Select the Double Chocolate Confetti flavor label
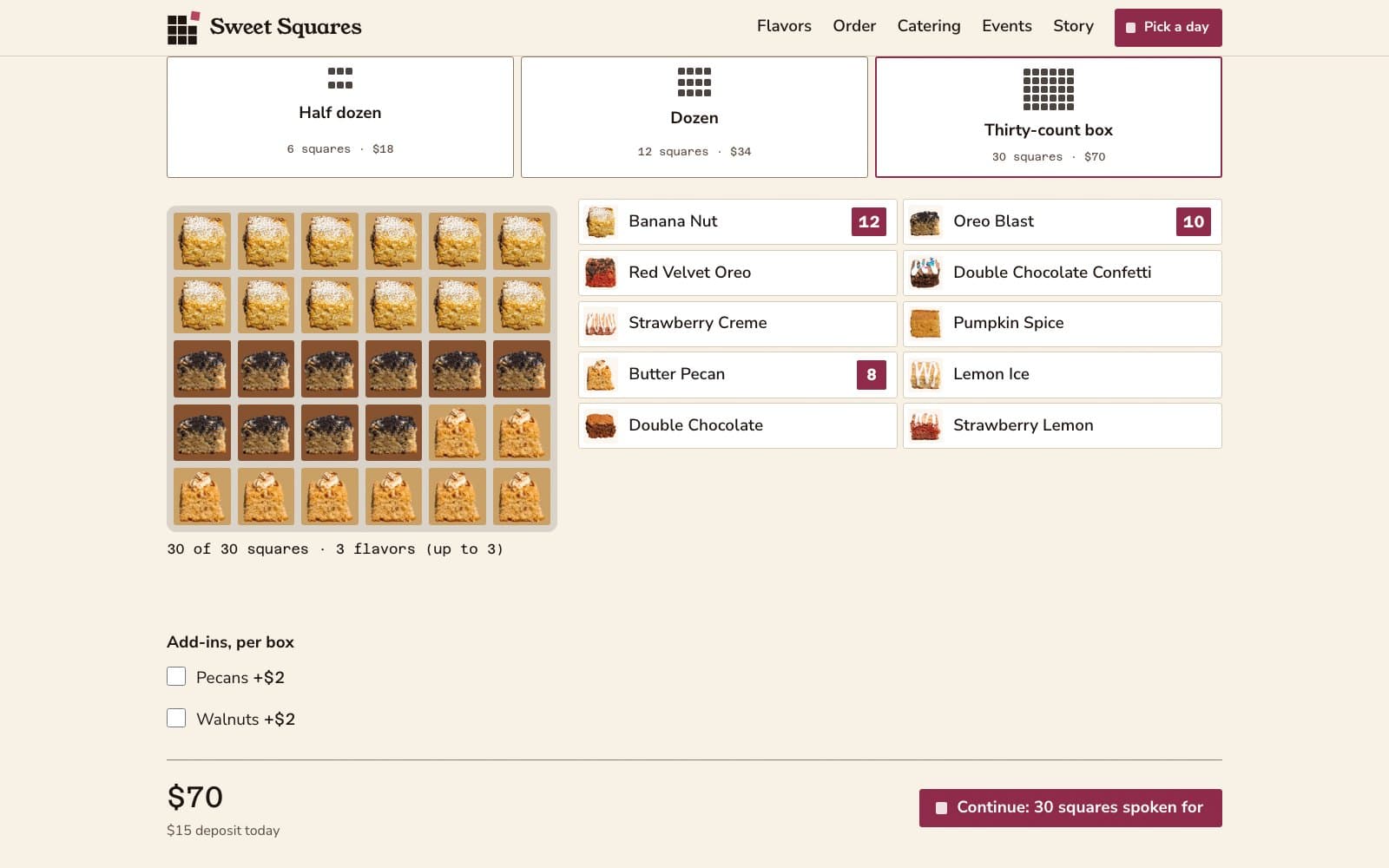This screenshot has height=868, width=1389. (1052, 273)
